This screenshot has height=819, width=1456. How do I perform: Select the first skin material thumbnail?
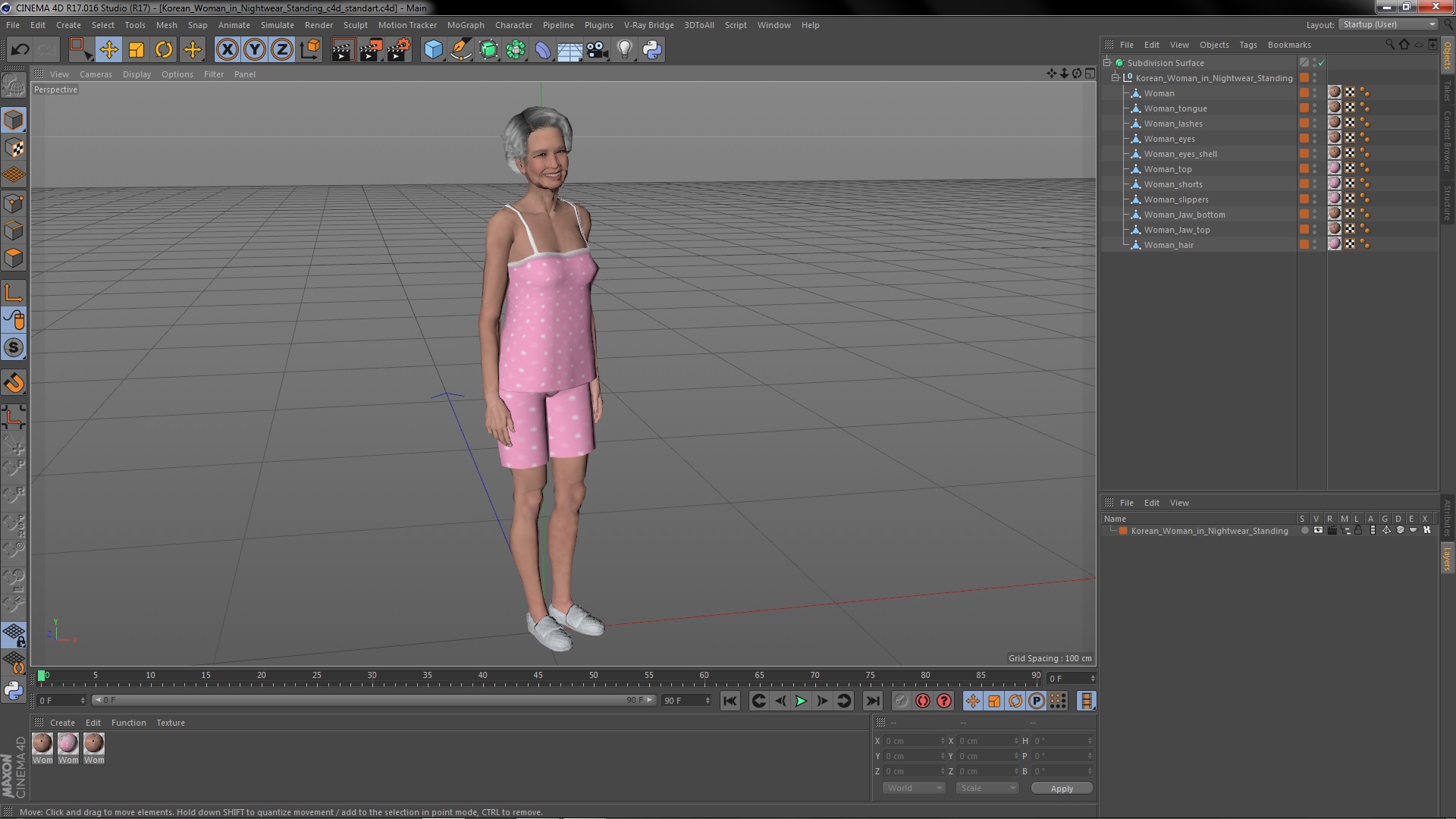[x=42, y=743]
